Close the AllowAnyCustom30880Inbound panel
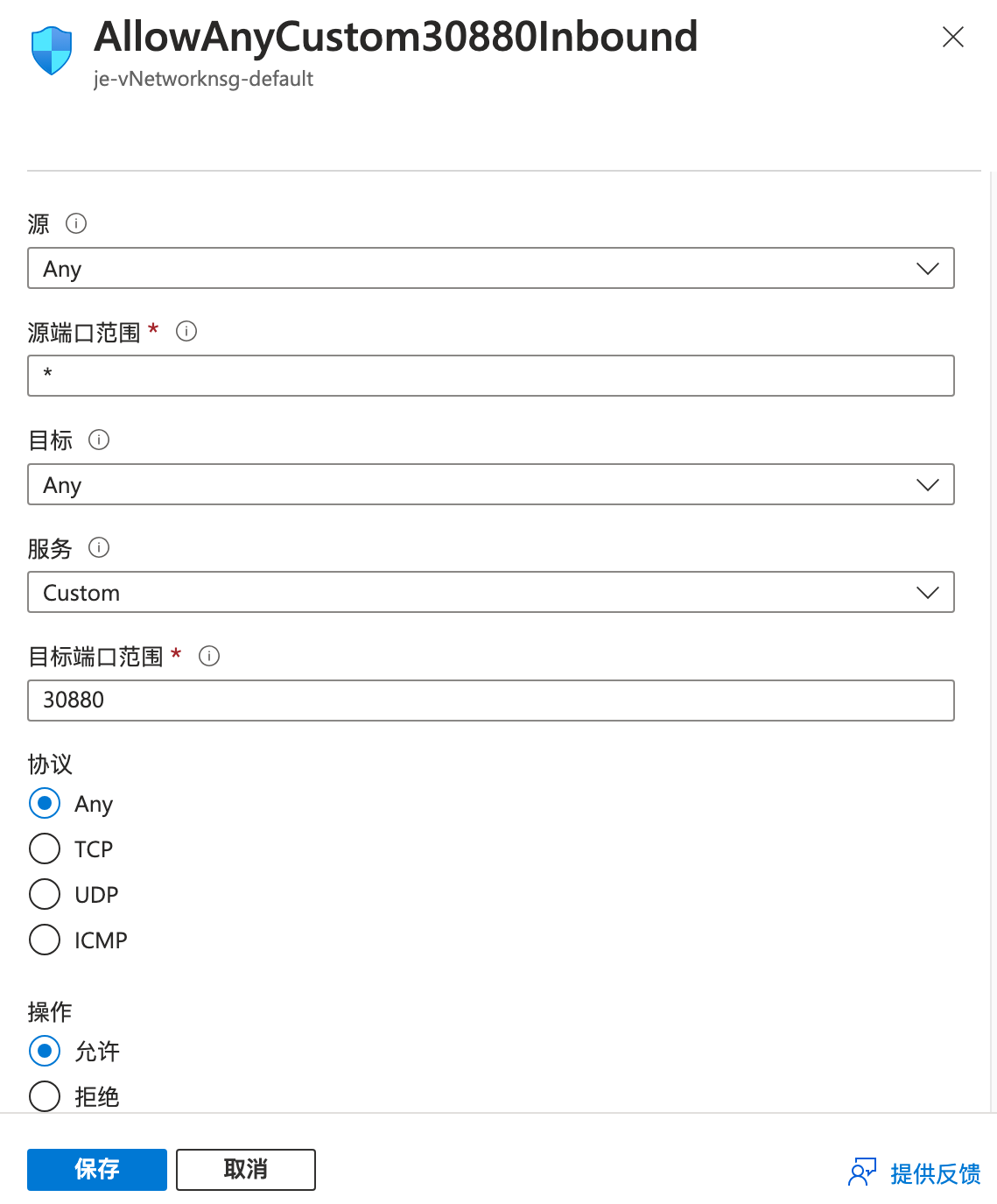This screenshot has height=1204, width=997. [953, 37]
